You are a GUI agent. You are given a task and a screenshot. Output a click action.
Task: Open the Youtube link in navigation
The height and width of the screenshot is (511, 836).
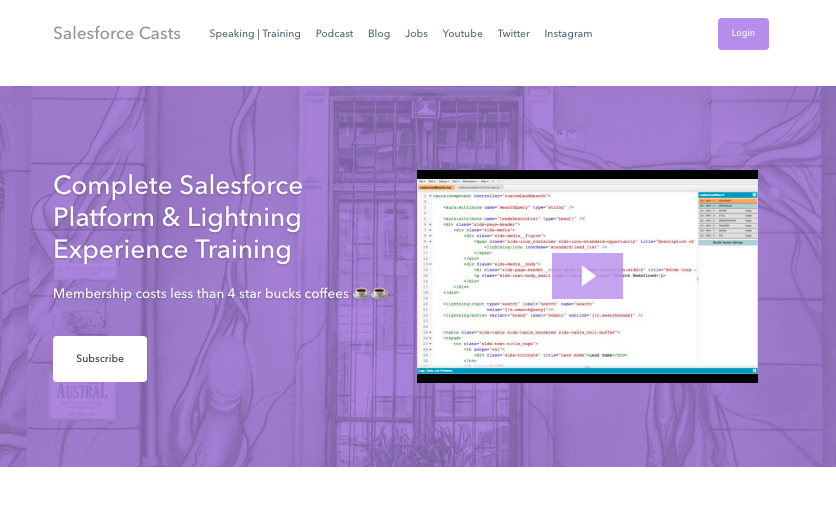(462, 34)
